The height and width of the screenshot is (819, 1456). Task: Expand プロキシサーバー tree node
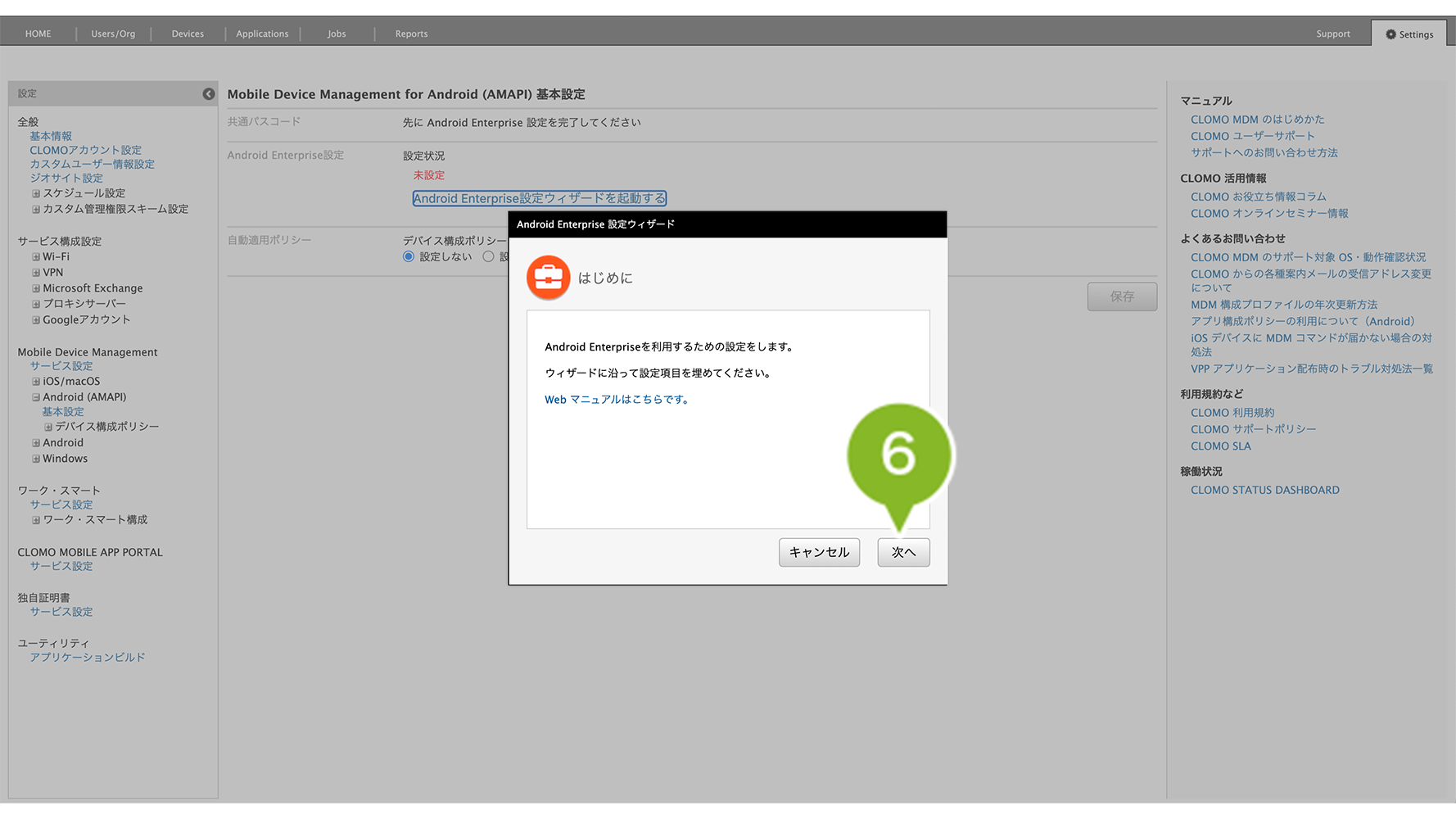36,304
